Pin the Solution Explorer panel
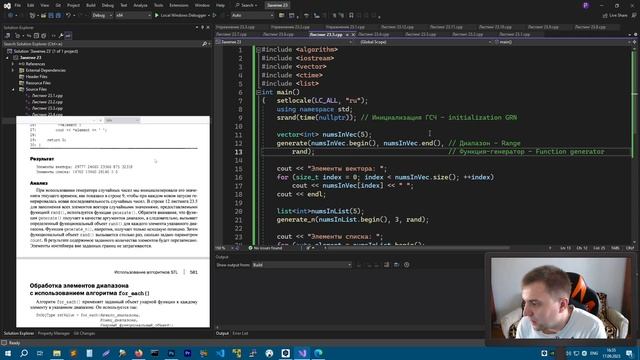 coord(202,27)
